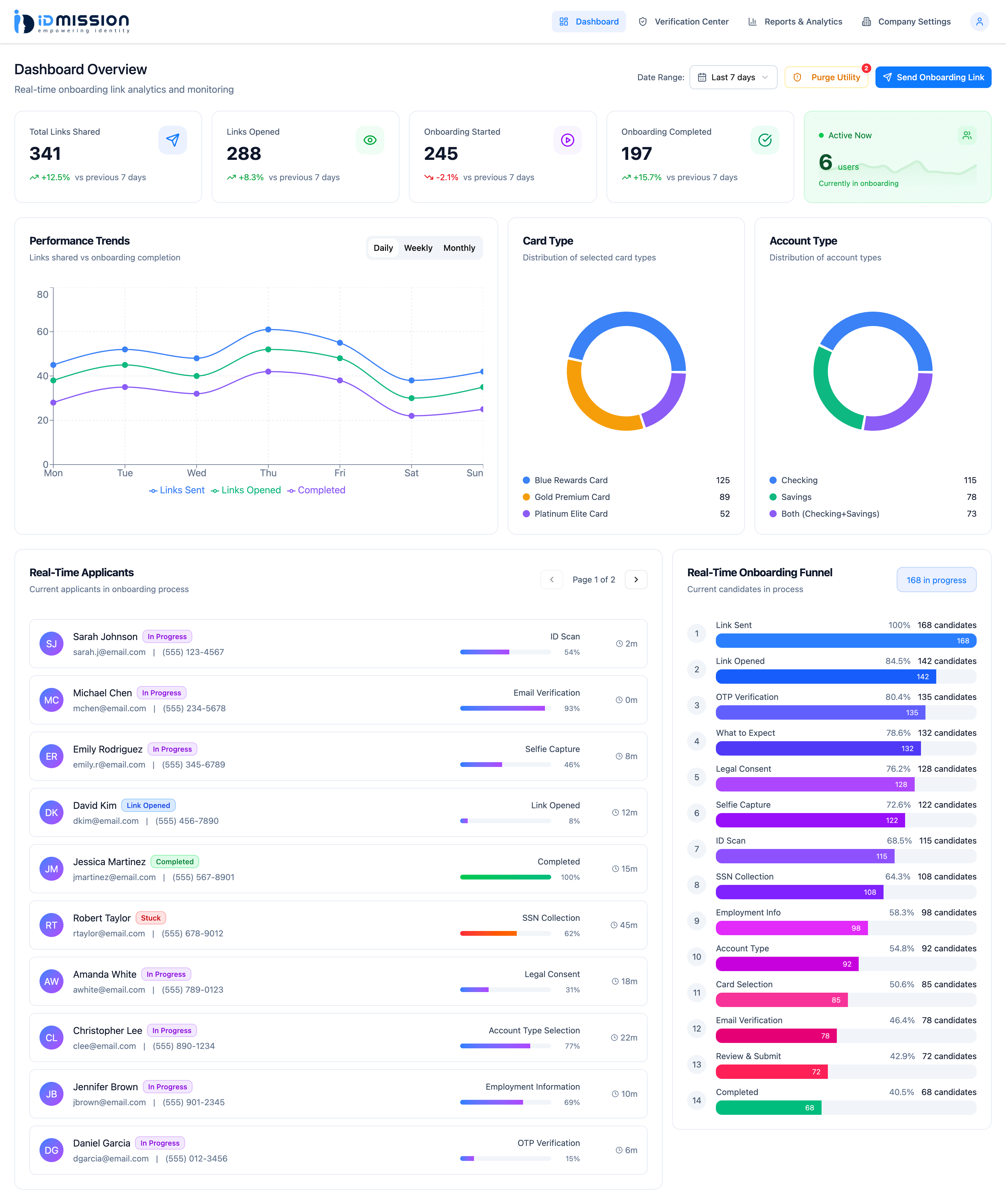Viewport: 1006px width, 1204px height.
Task: Click Christopher Lee's CL avatar
Action: (x=51, y=1038)
